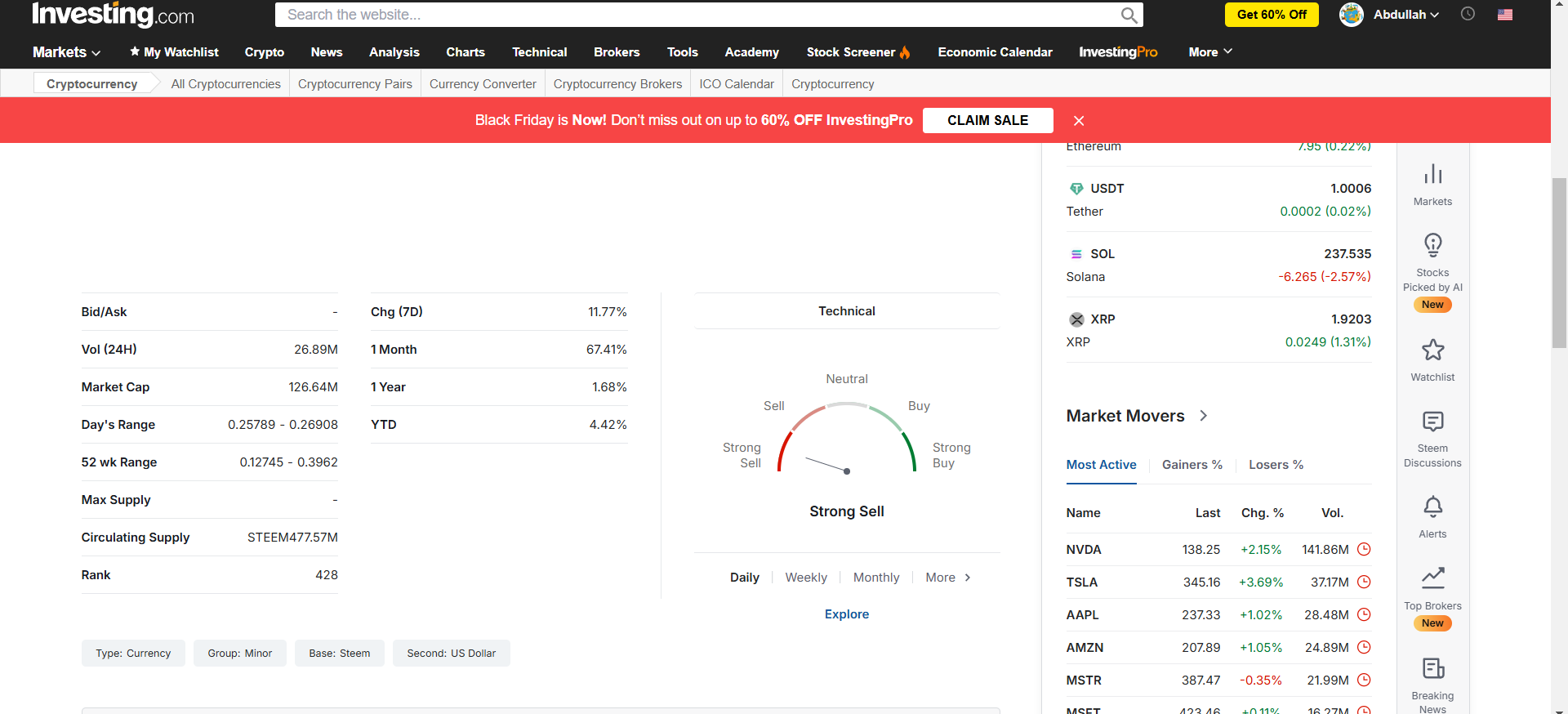This screenshot has width=1568, height=714.
Task: Click the clock icon in TSLA row
Action: tap(1364, 582)
